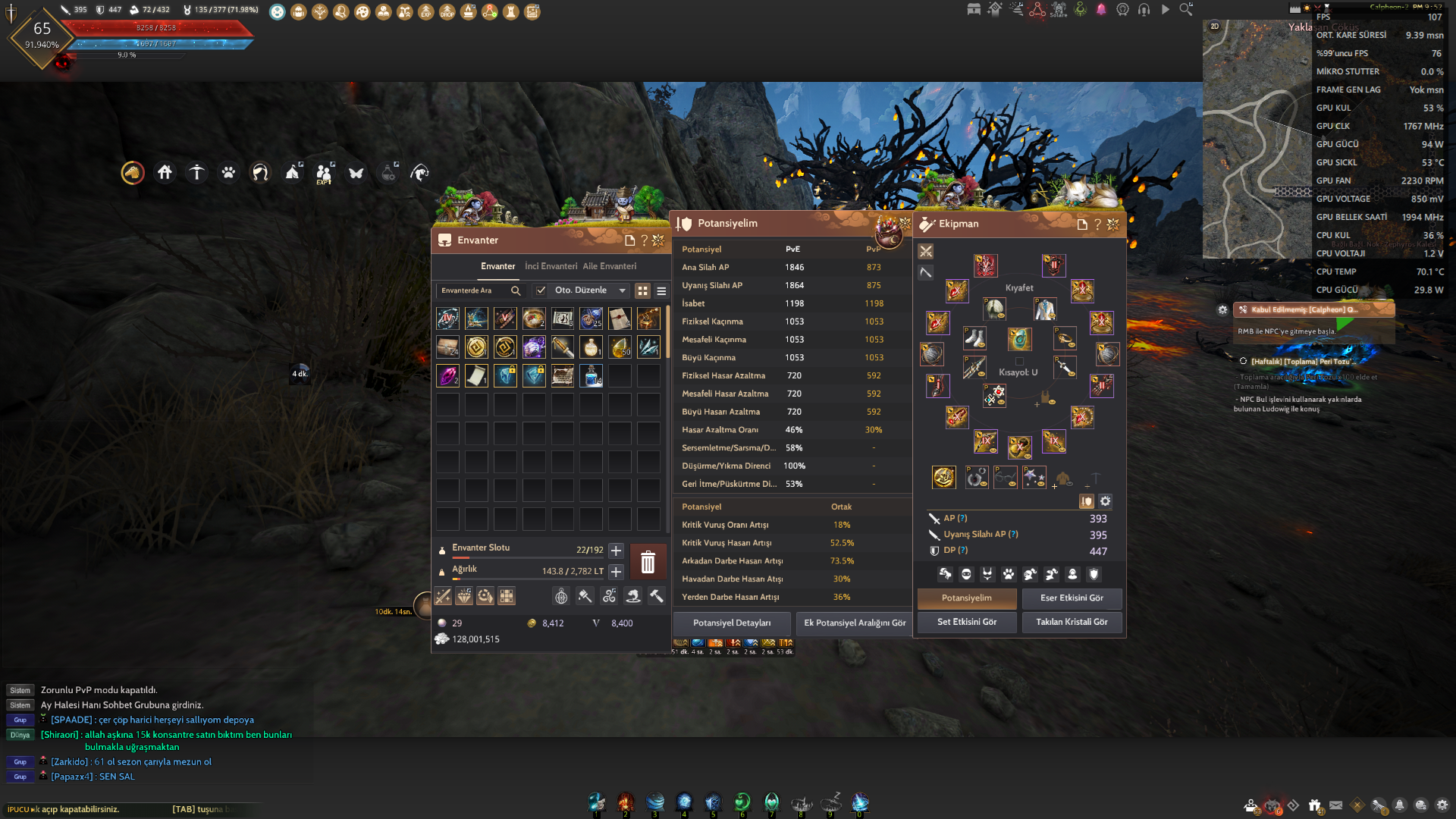Open help question mark in Envanter header
This screenshot has width=1456, height=819.
point(644,240)
